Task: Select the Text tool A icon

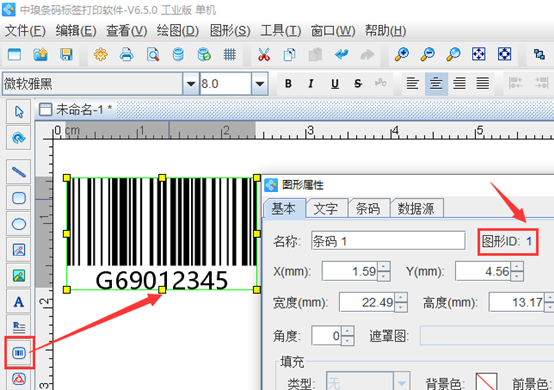Action: [19, 302]
